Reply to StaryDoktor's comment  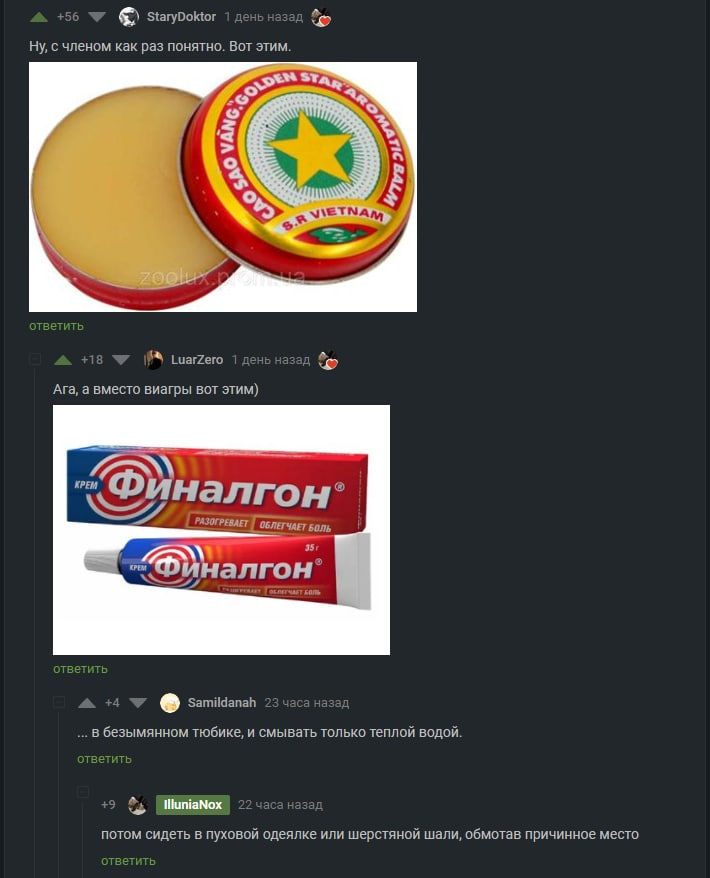(x=57, y=326)
